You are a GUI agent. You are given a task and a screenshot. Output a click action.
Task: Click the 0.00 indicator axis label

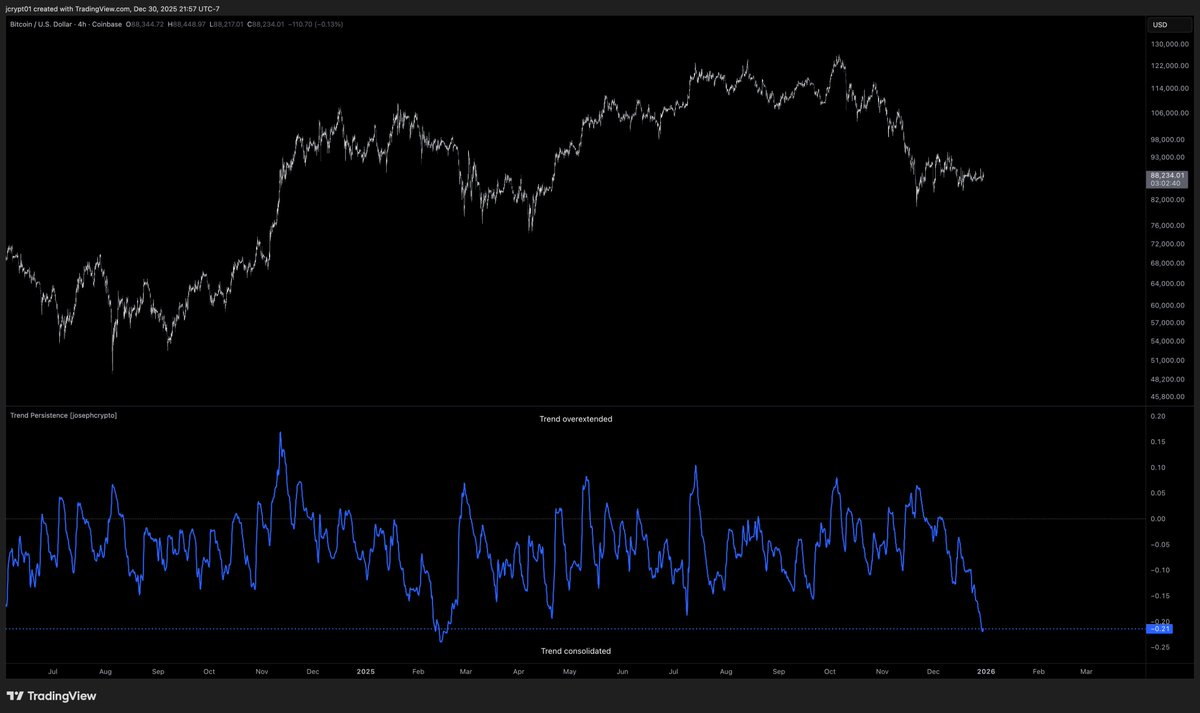tap(1158, 519)
